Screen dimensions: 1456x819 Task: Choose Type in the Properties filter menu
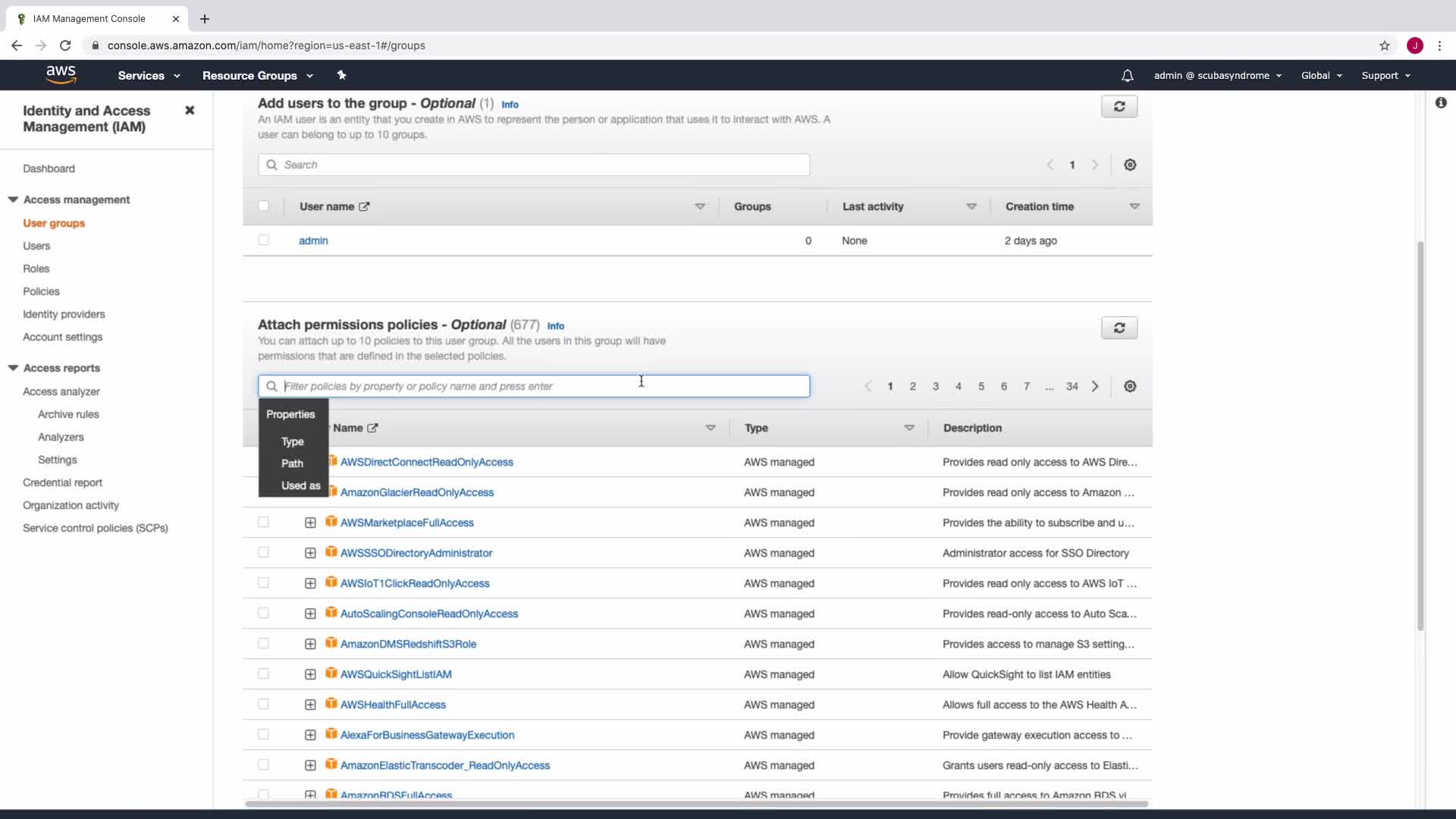click(293, 441)
